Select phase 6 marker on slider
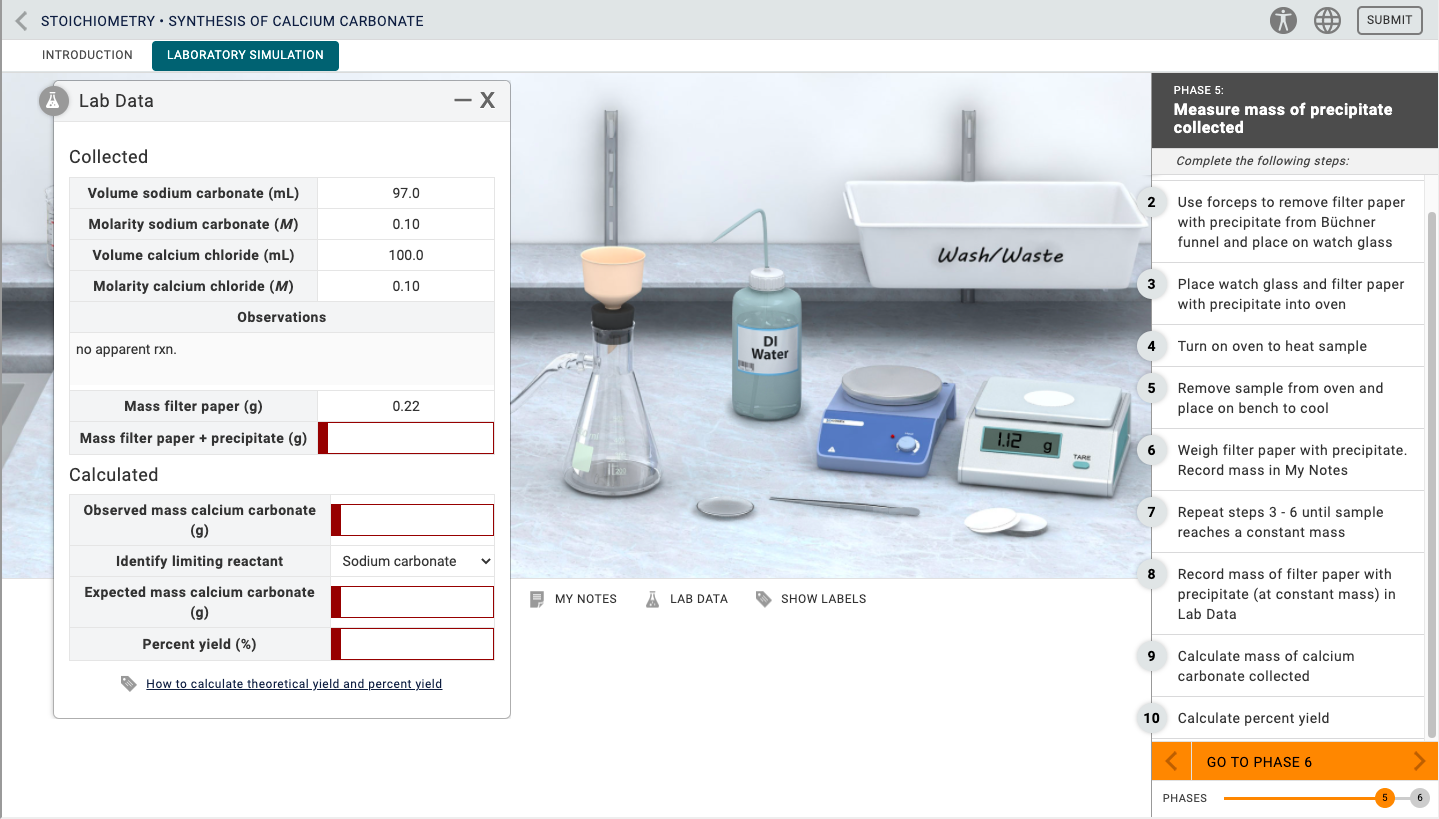Screen dimensions: 1439x819 click(1420, 798)
